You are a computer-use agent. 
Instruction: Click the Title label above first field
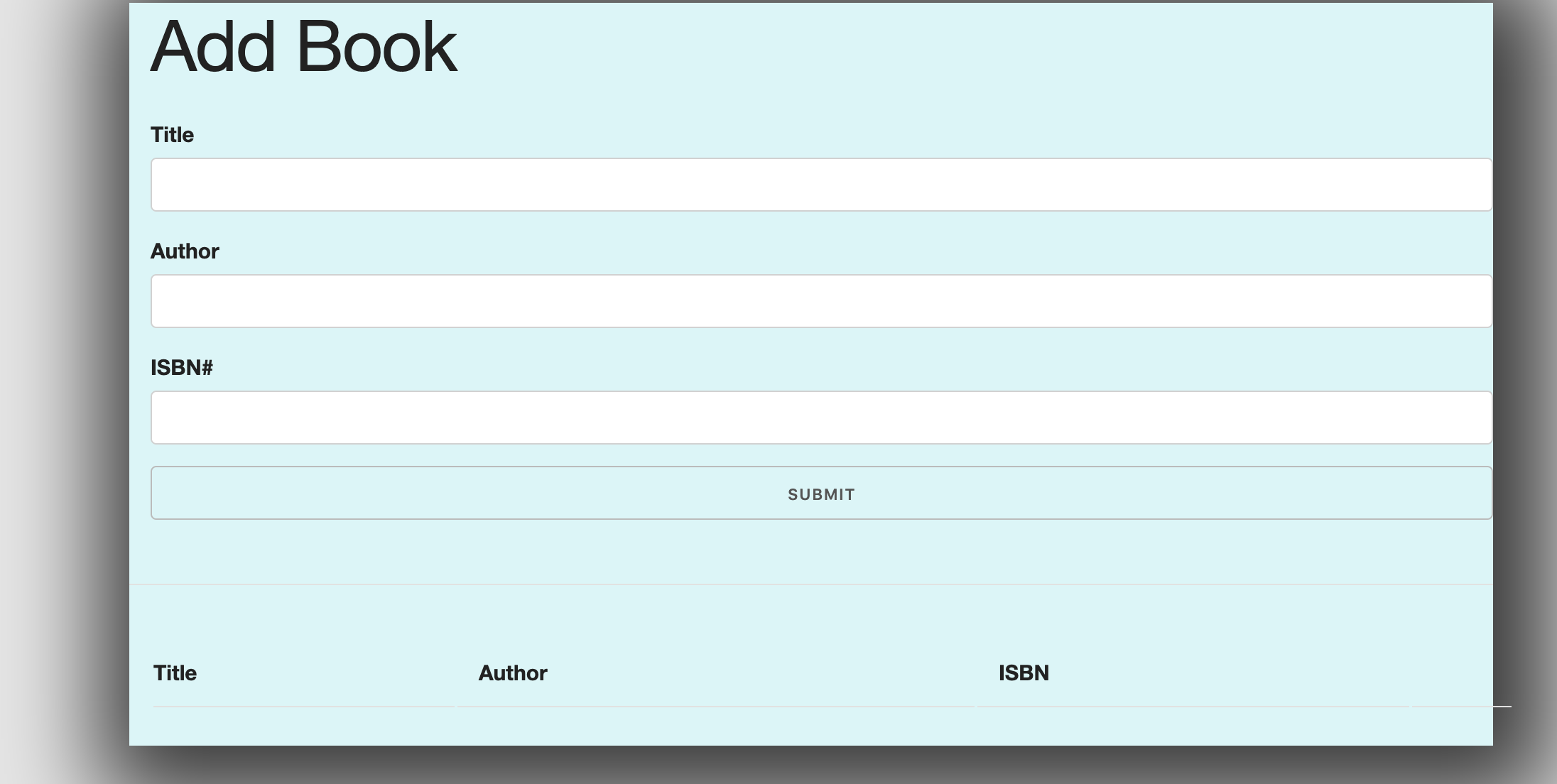pos(172,135)
